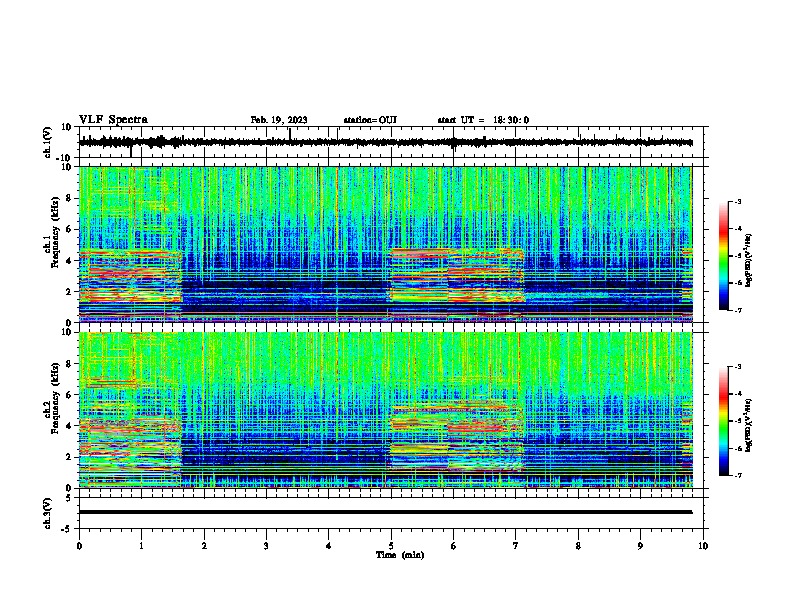Click the "8" kHz tick on ch.1 frequency axis
The height and width of the screenshot is (612, 792).
[x=69, y=198]
